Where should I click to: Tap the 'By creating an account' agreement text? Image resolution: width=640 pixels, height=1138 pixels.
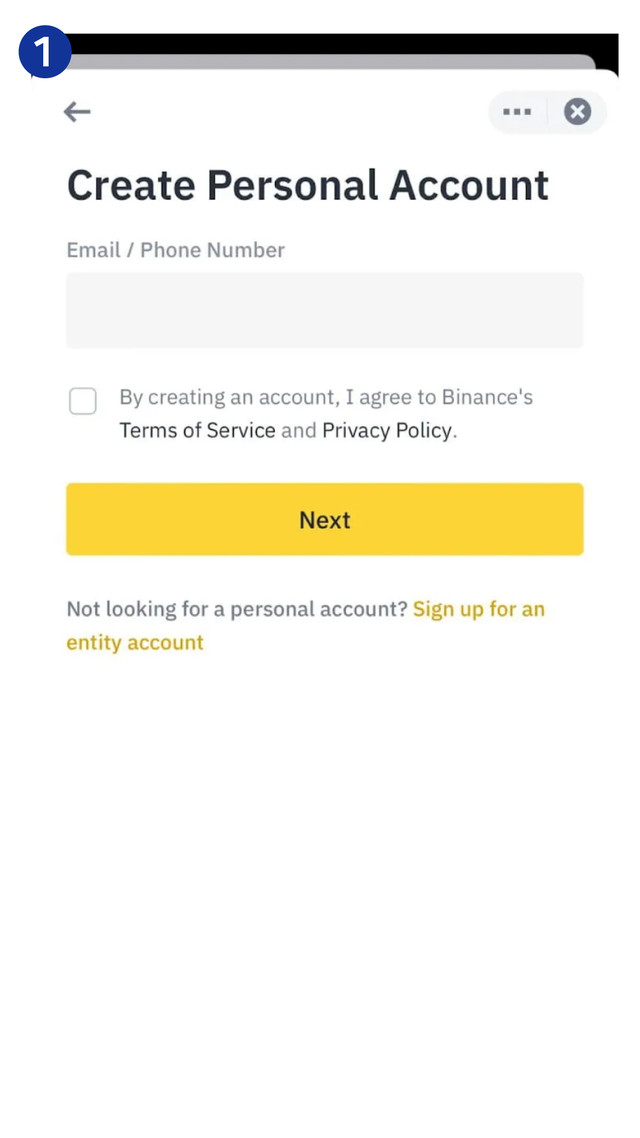[230, 397]
